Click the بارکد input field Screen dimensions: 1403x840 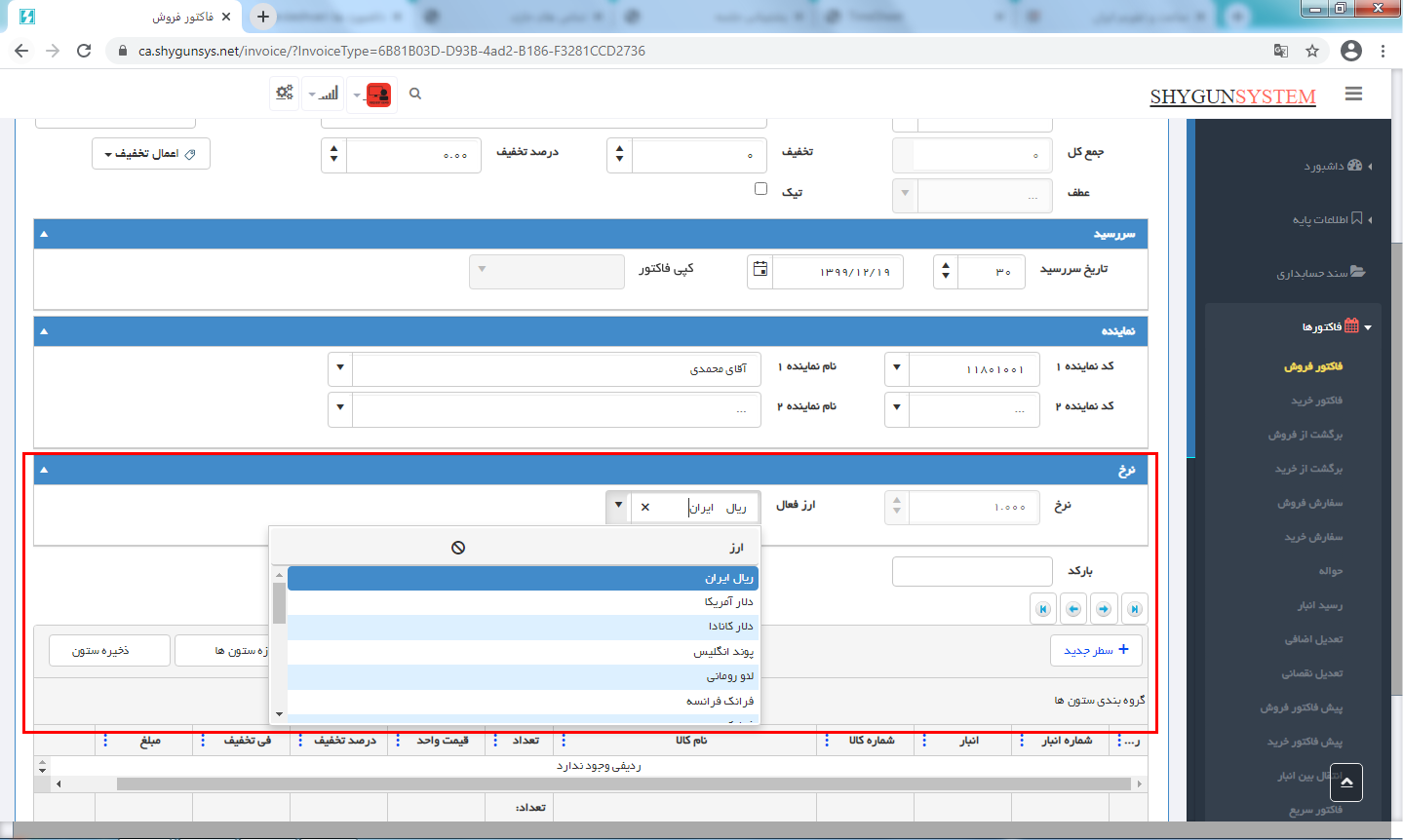tap(971, 571)
